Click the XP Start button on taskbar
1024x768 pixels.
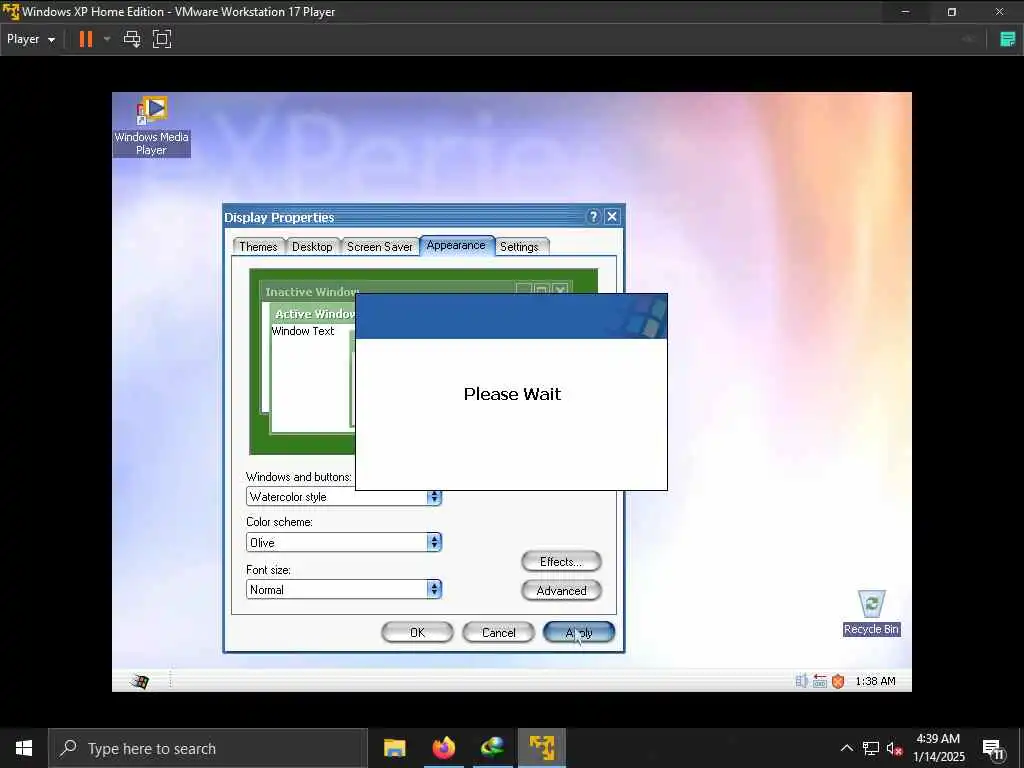click(139, 681)
